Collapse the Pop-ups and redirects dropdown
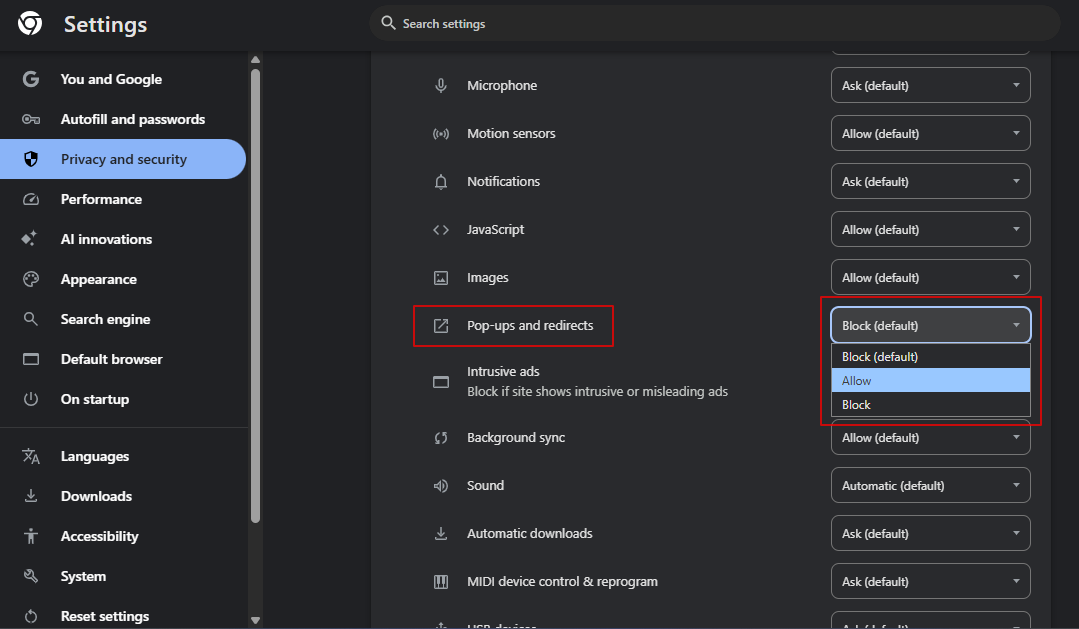 coord(930,326)
